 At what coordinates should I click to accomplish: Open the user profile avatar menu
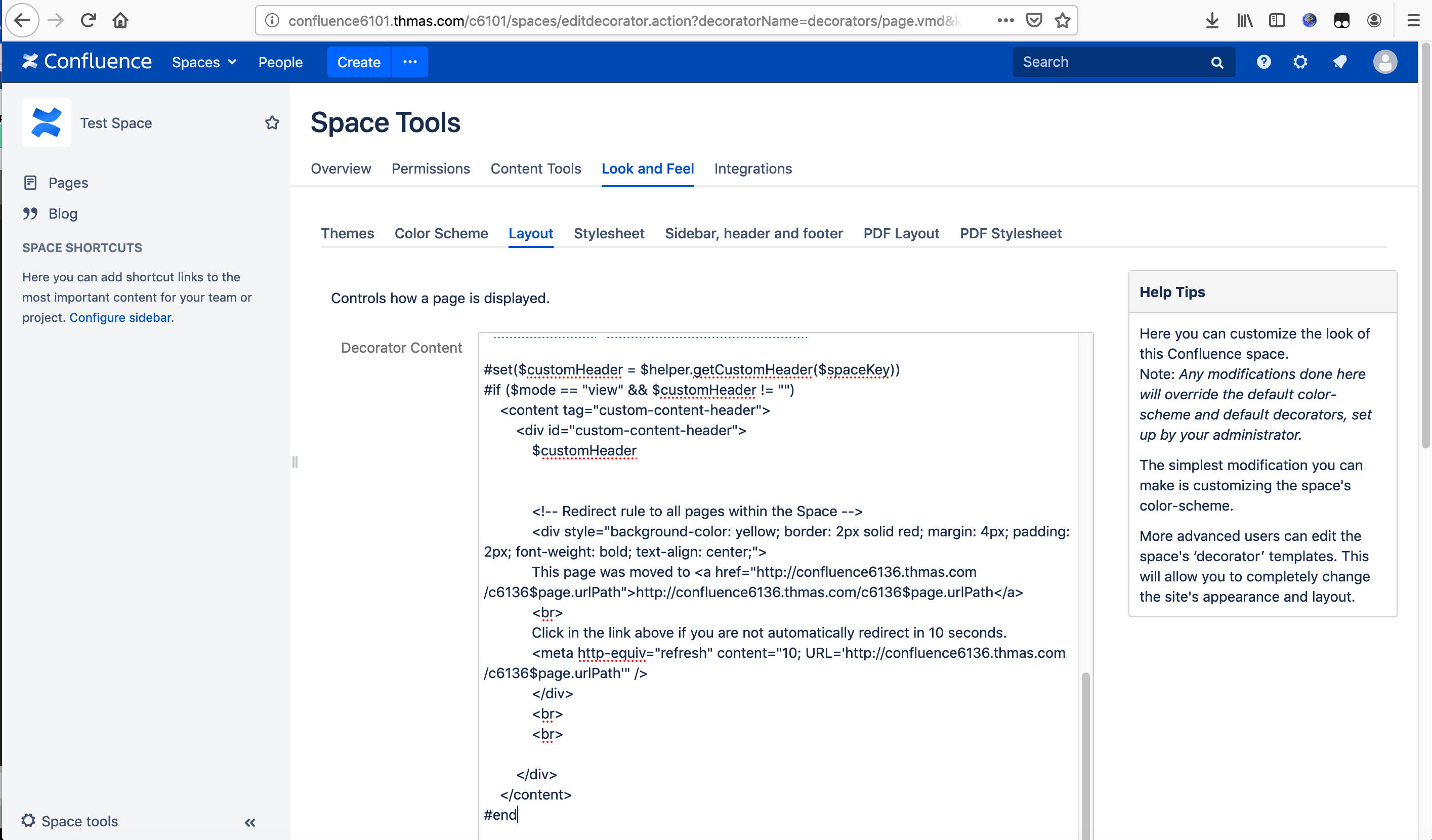tap(1385, 62)
